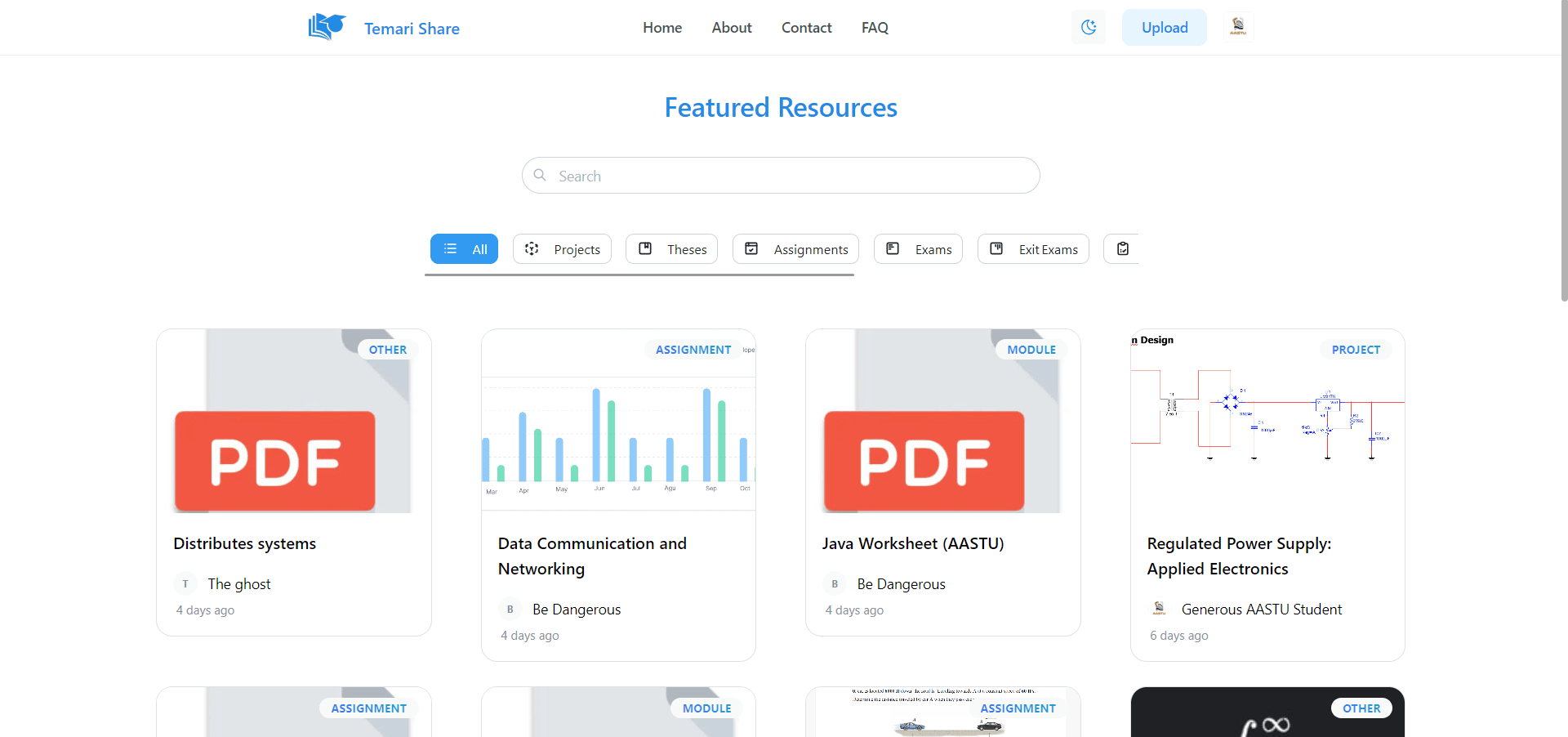Click the Generous AASTU Student avatar

click(x=1159, y=609)
